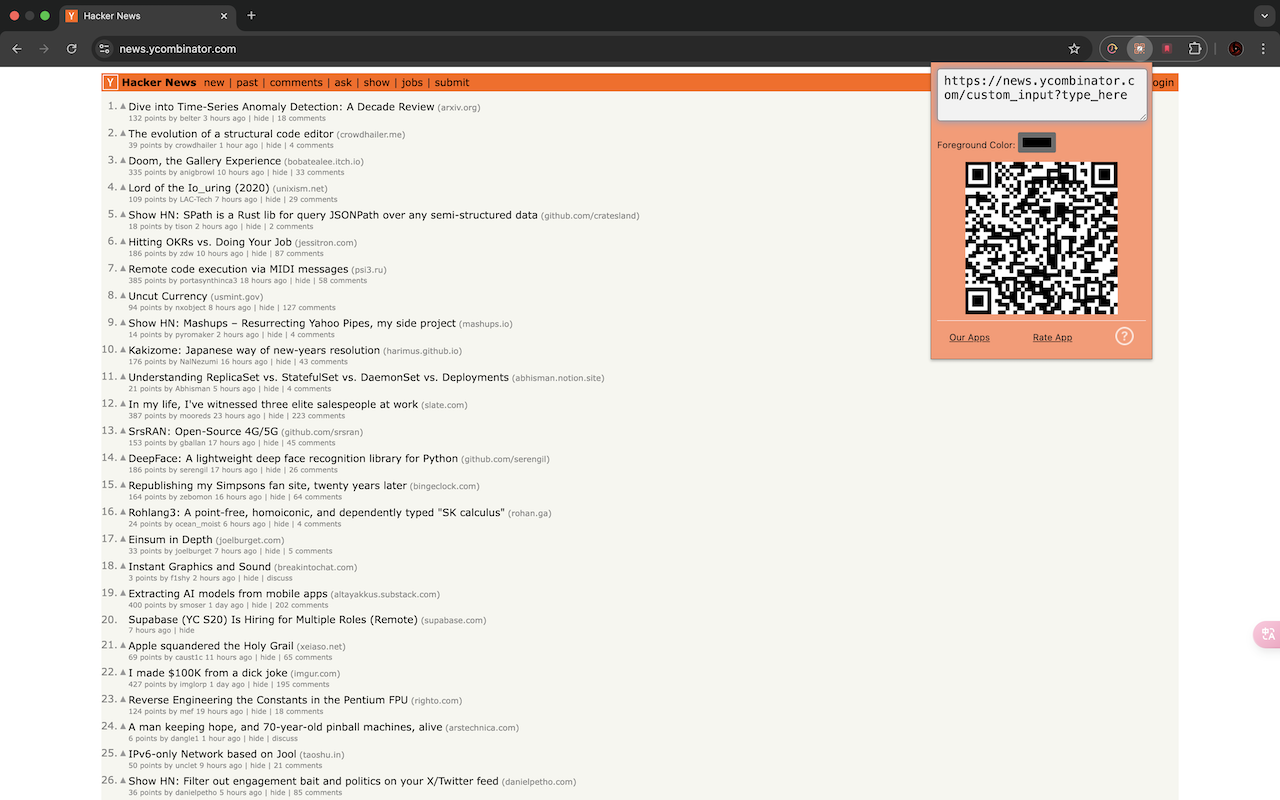
Task: Open the show section in header
Action: pyautogui.click(x=376, y=83)
